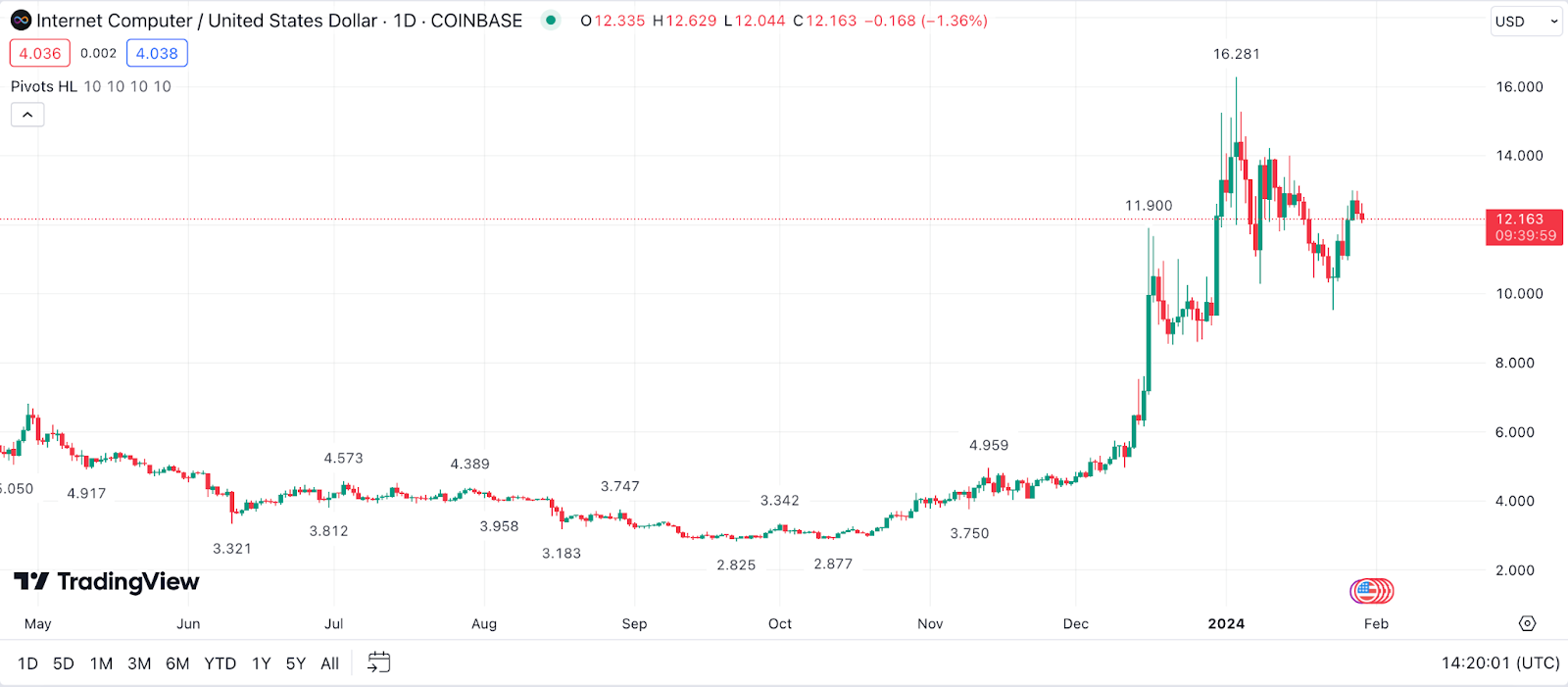Click the US flag economic events icon
This screenshot has height=687, width=1568.
(1365, 591)
